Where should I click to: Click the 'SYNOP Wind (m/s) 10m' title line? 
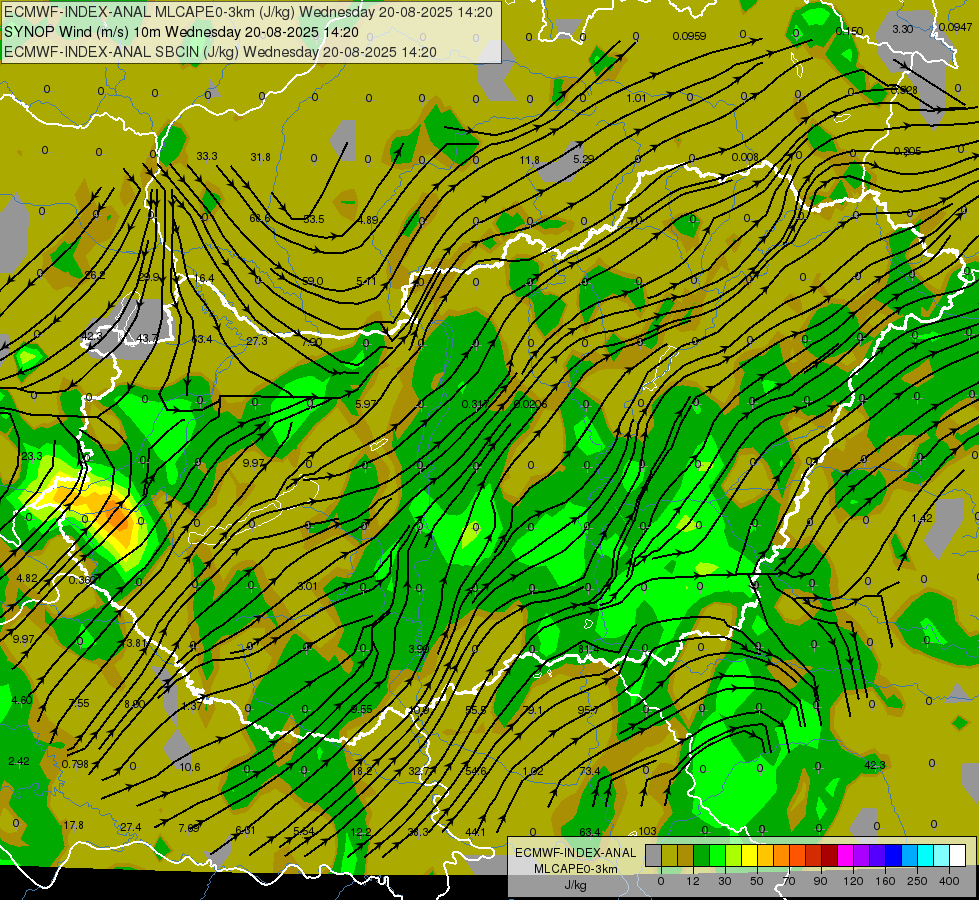(181, 32)
